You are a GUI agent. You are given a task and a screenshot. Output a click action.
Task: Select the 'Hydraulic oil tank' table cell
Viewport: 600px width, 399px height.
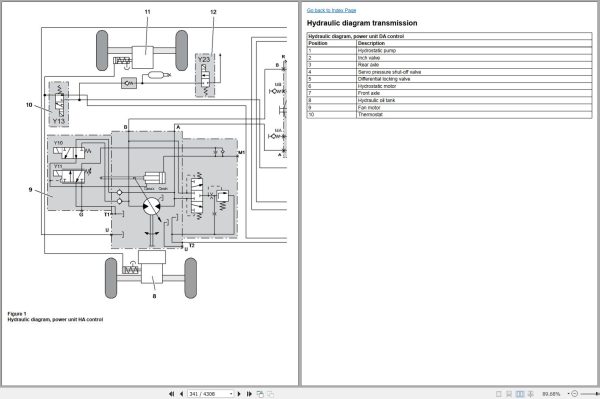pos(474,100)
